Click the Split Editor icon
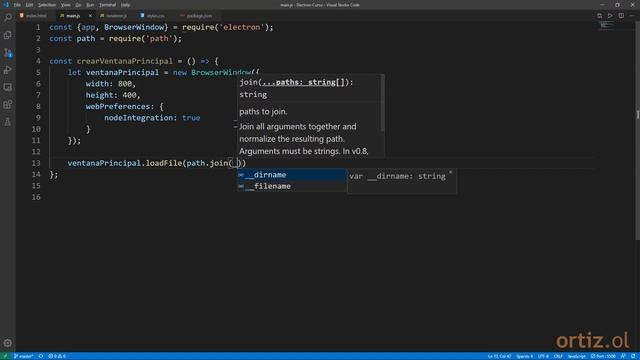Viewport: 640px width, 360px height. pyautogui.click(x=621, y=16)
